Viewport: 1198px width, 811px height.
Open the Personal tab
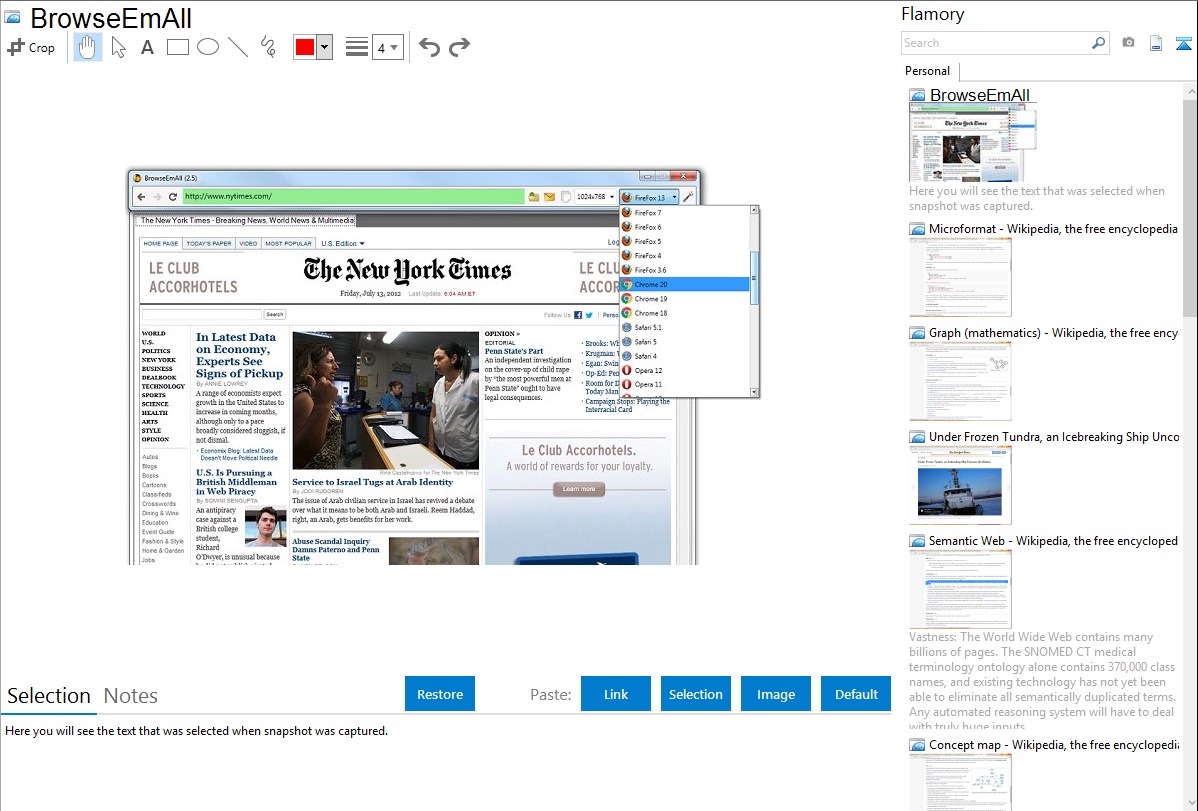point(928,71)
